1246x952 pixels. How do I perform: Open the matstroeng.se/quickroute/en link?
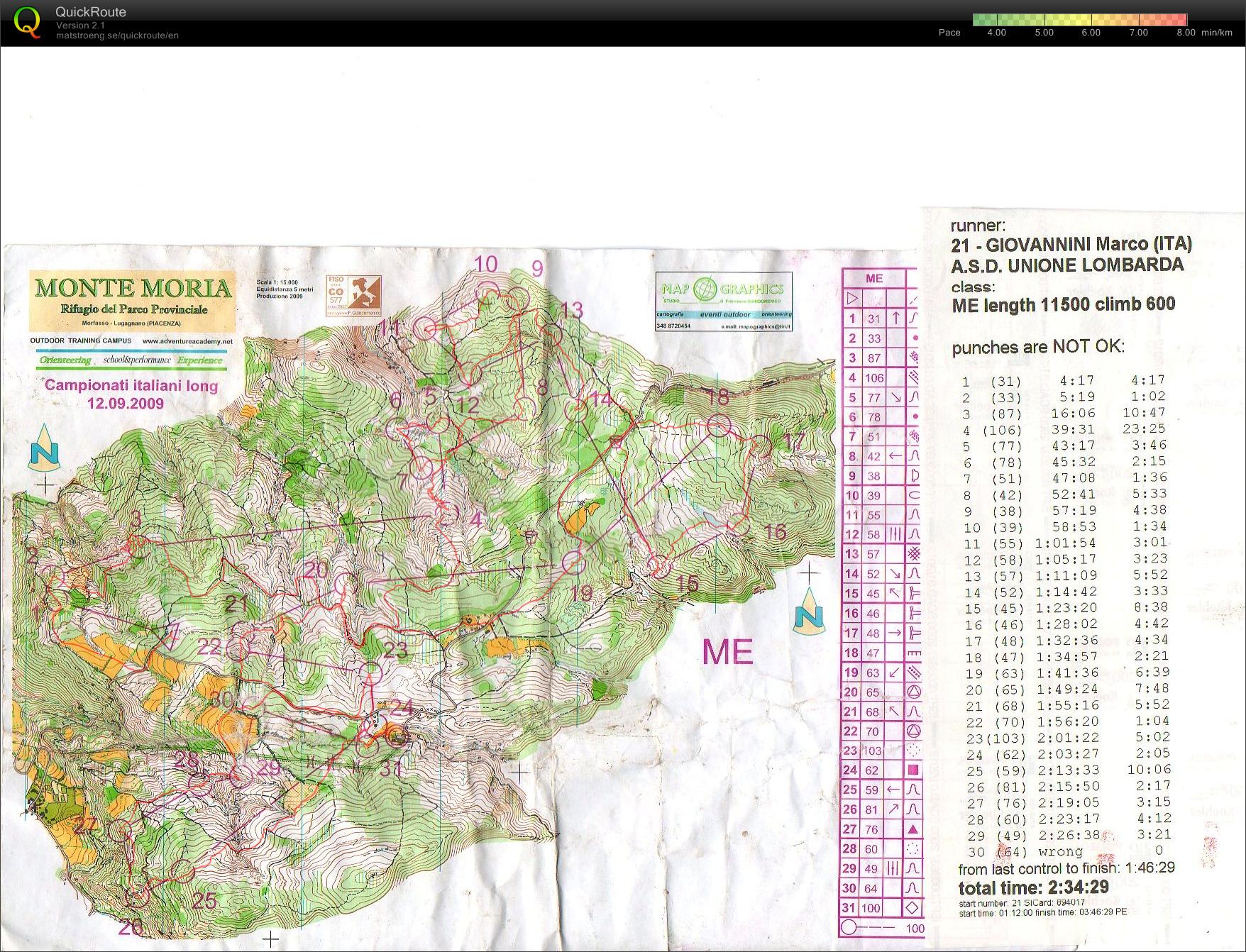117,35
